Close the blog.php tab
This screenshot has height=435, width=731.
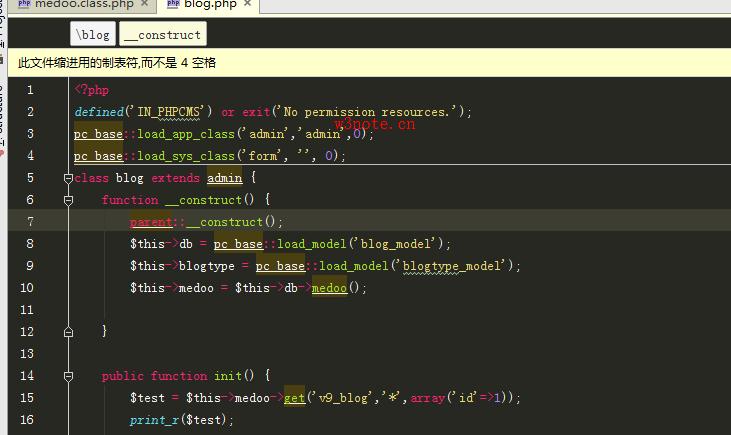pyautogui.click(x=248, y=3)
